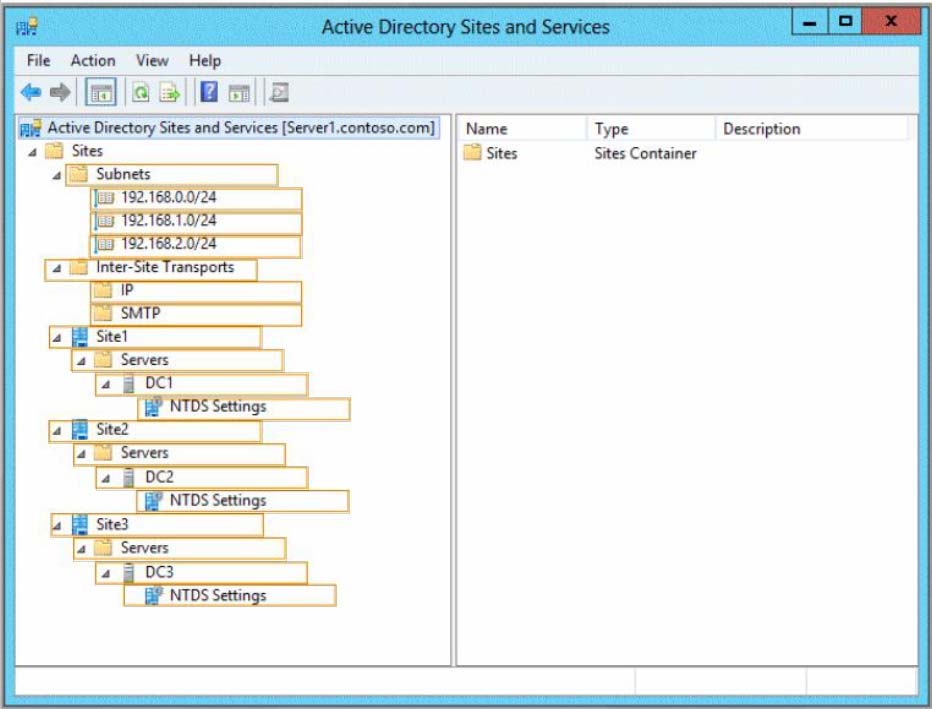Open the File menu

(x=38, y=61)
